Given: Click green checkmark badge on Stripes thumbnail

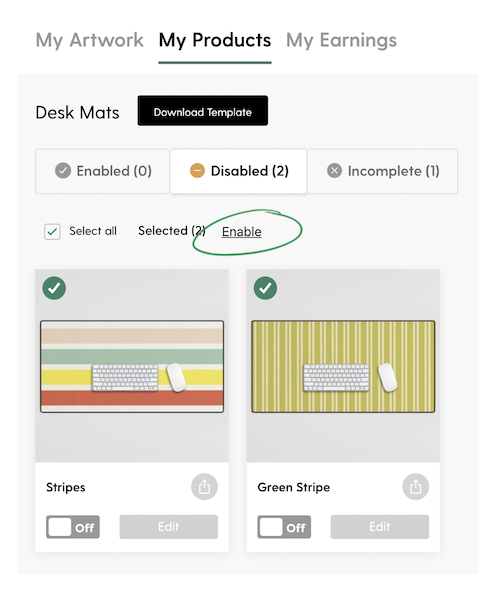Looking at the screenshot, I should (54, 288).
